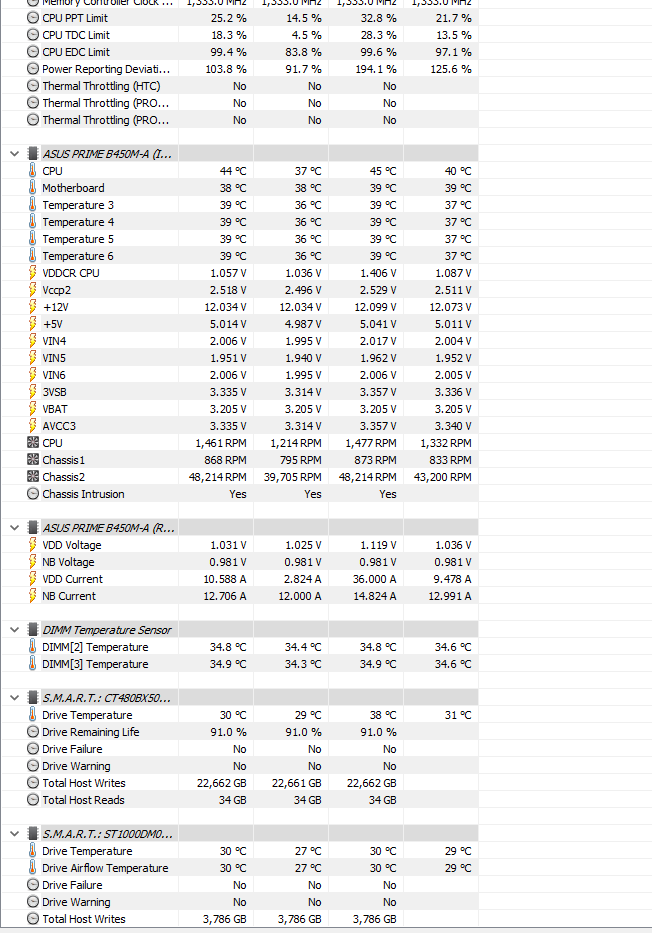Screen dimensions: 652x933
Task: Click the drive icon beside S.M.A.R.T.: CT480BX50...
Action: pos(33,698)
